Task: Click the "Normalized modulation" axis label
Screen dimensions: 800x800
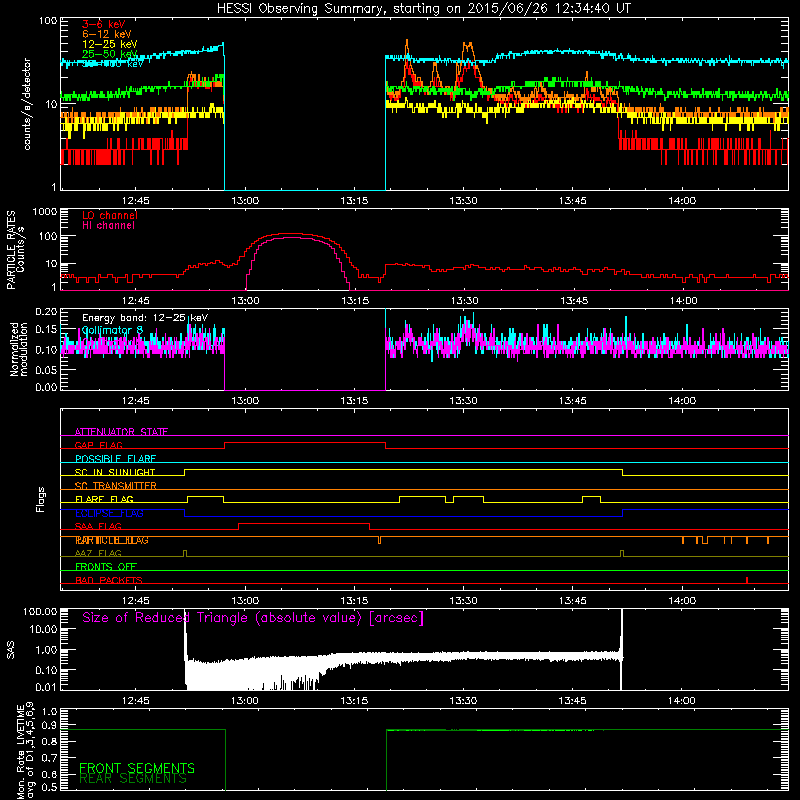Action: pyautogui.click(x=18, y=349)
